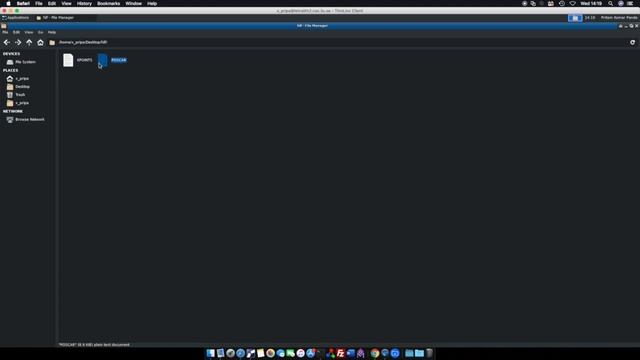Click the file manager title bar icon
The image size is (640, 360).
4,26
